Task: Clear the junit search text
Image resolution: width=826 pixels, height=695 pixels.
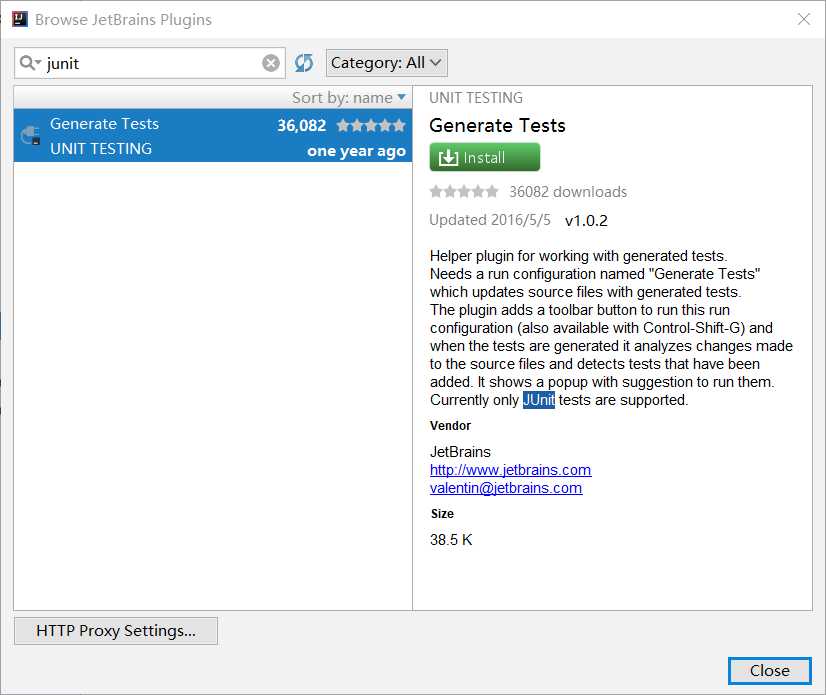Action: (x=271, y=63)
